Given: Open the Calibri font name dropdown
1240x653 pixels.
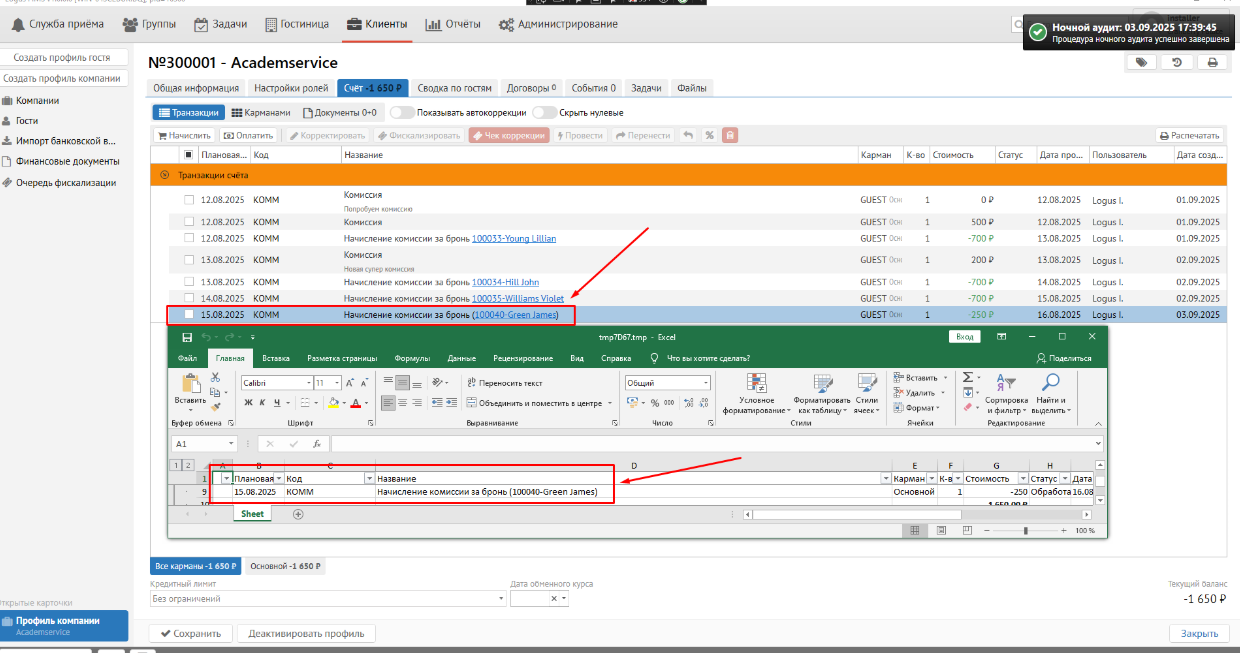Looking at the screenshot, I should tap(307, 383).
